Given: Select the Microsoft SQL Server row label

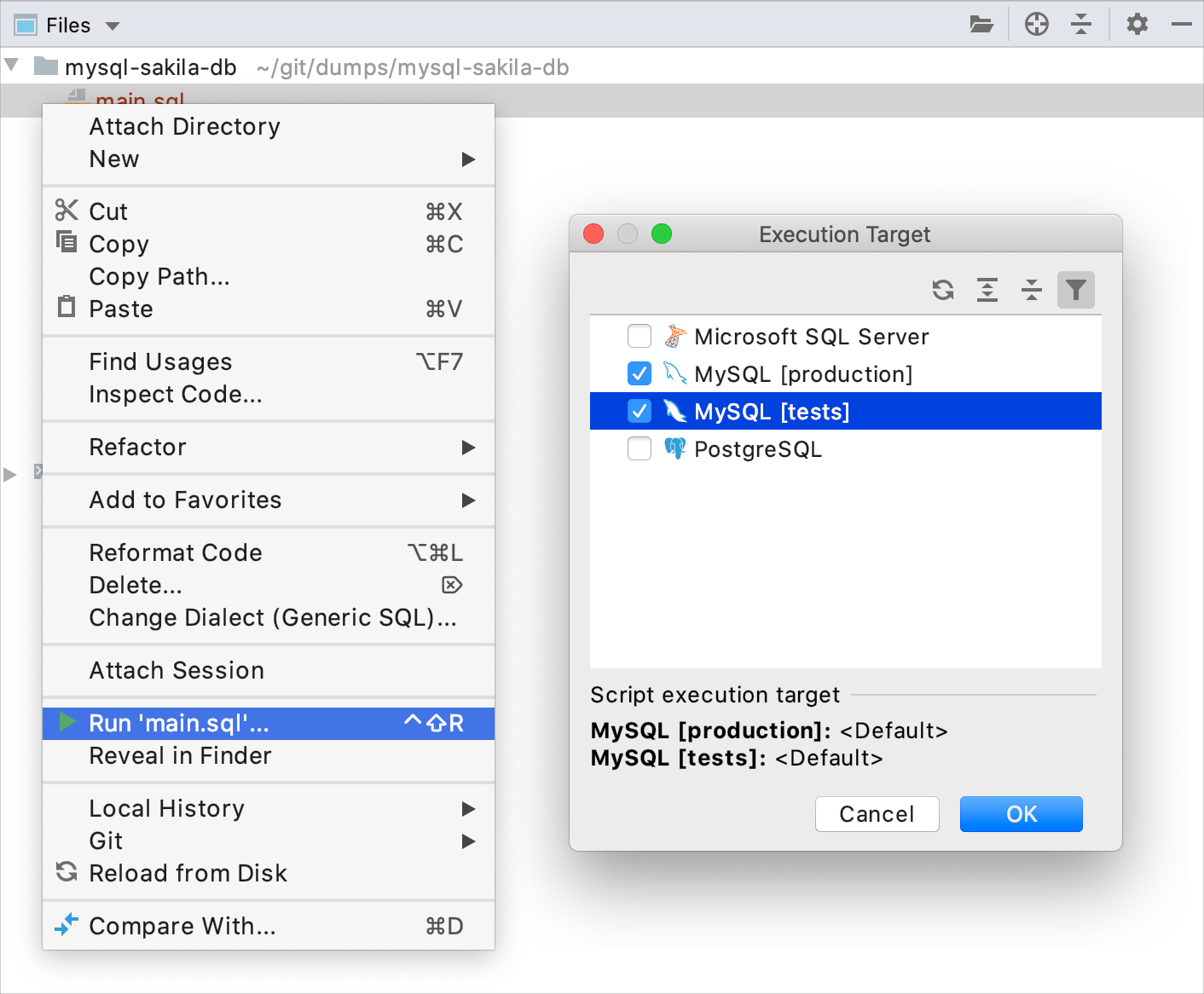Looking at the screenshot, I should (812, 337).
